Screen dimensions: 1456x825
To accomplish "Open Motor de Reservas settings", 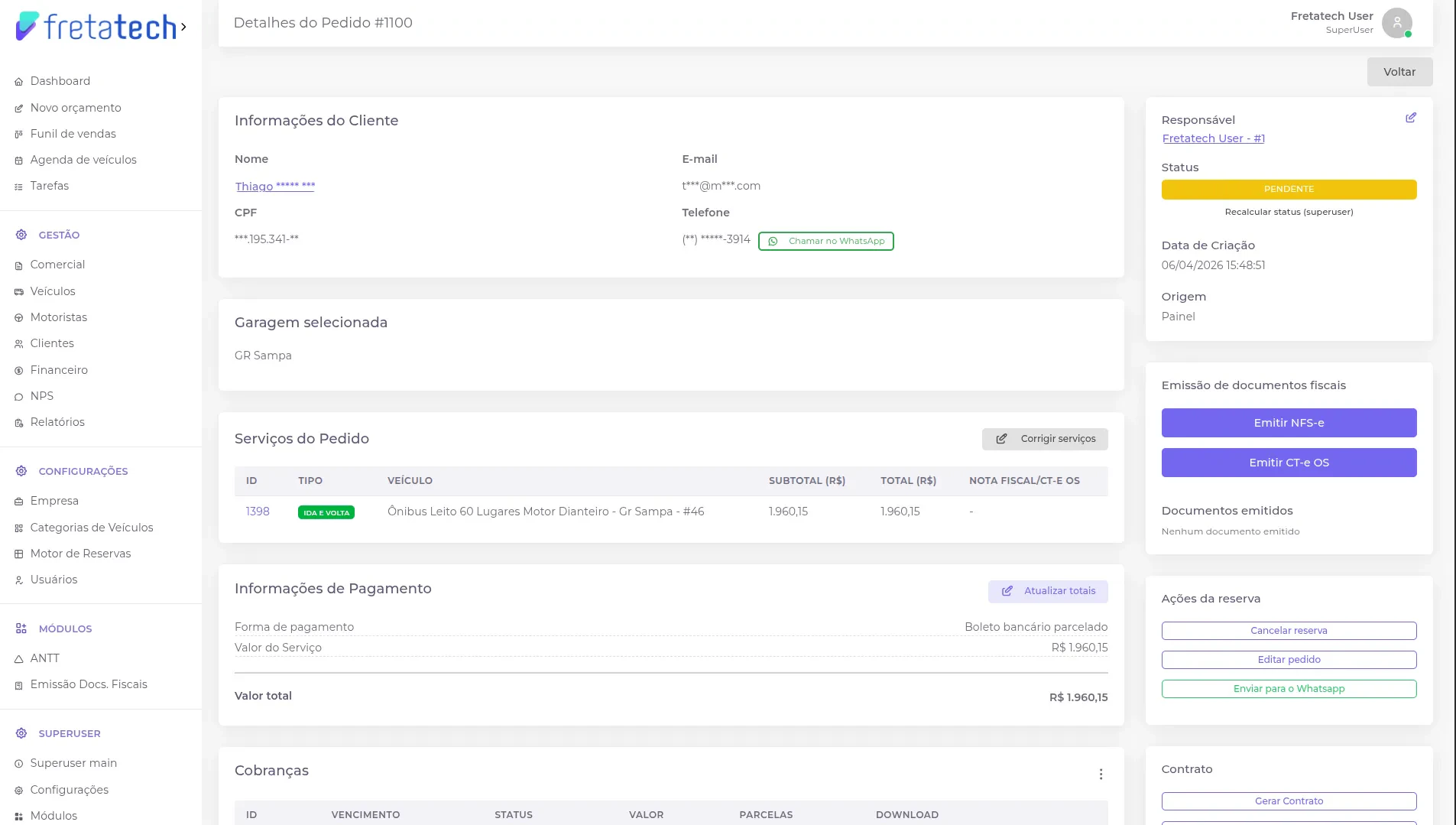I will click(x=80, y=554).
